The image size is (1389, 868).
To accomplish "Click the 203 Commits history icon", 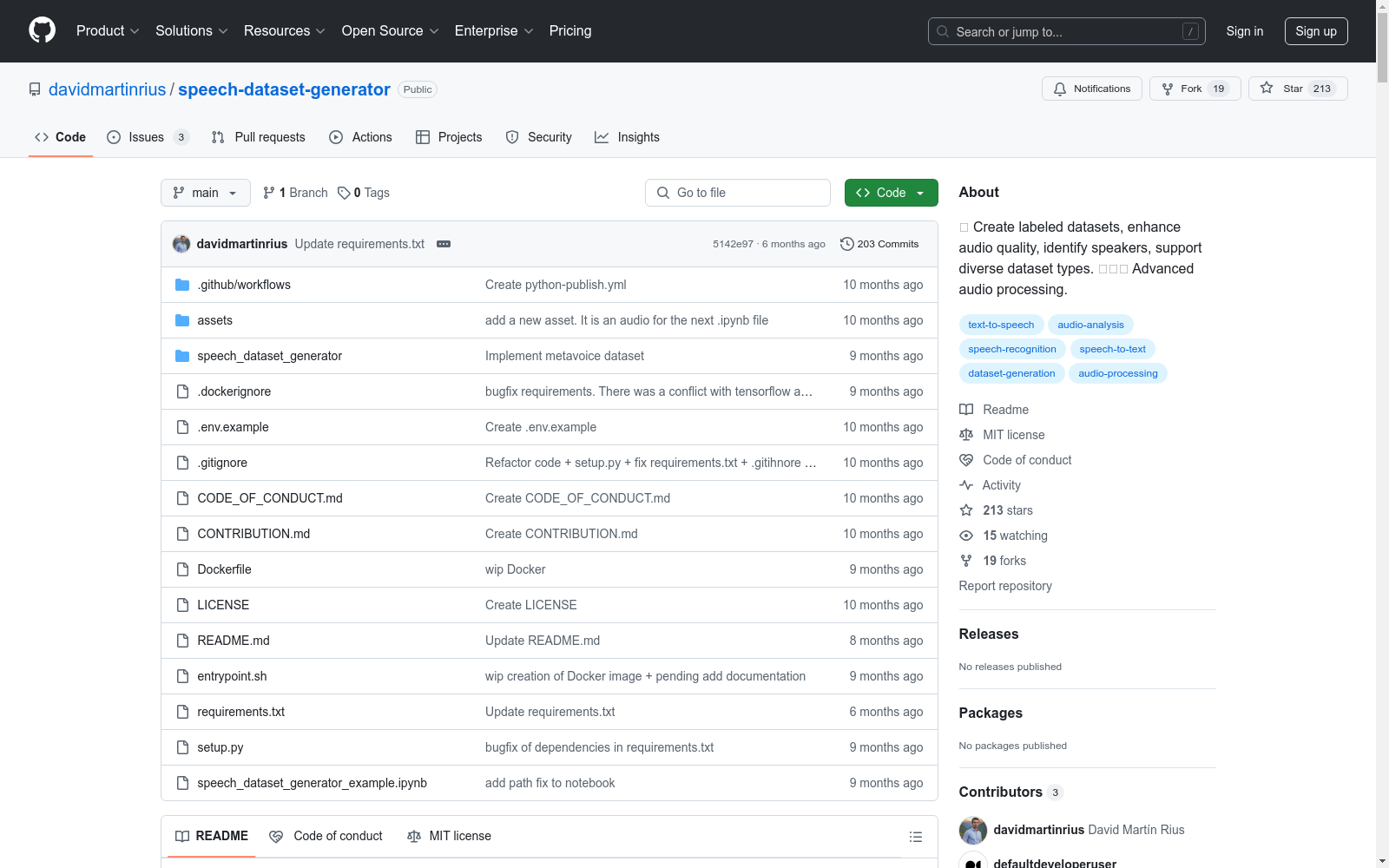I will [x=847, y=244].
